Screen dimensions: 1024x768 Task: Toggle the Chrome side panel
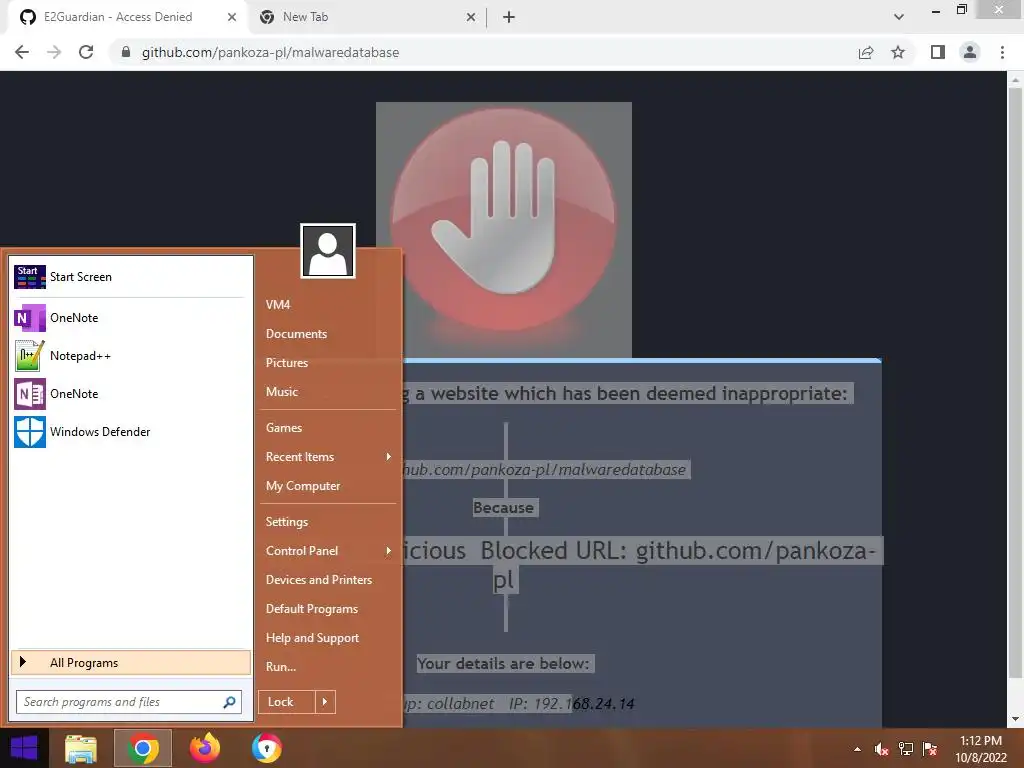pos(938,52)
